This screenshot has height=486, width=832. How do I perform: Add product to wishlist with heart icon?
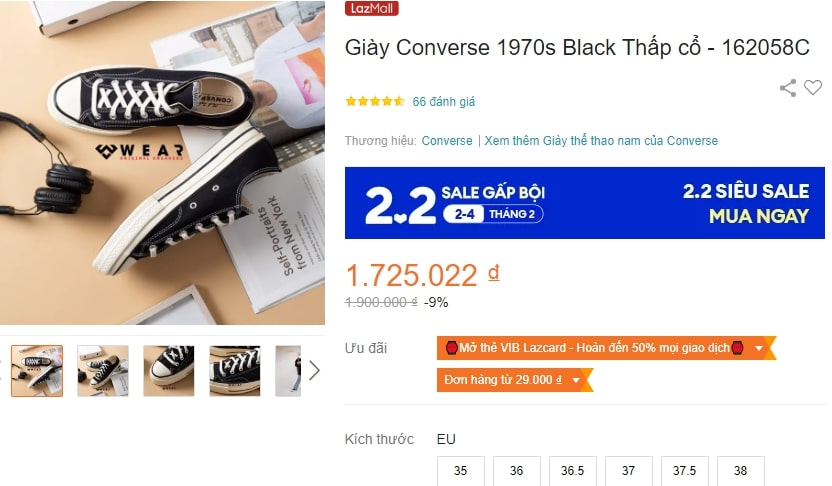click(812, 87)
